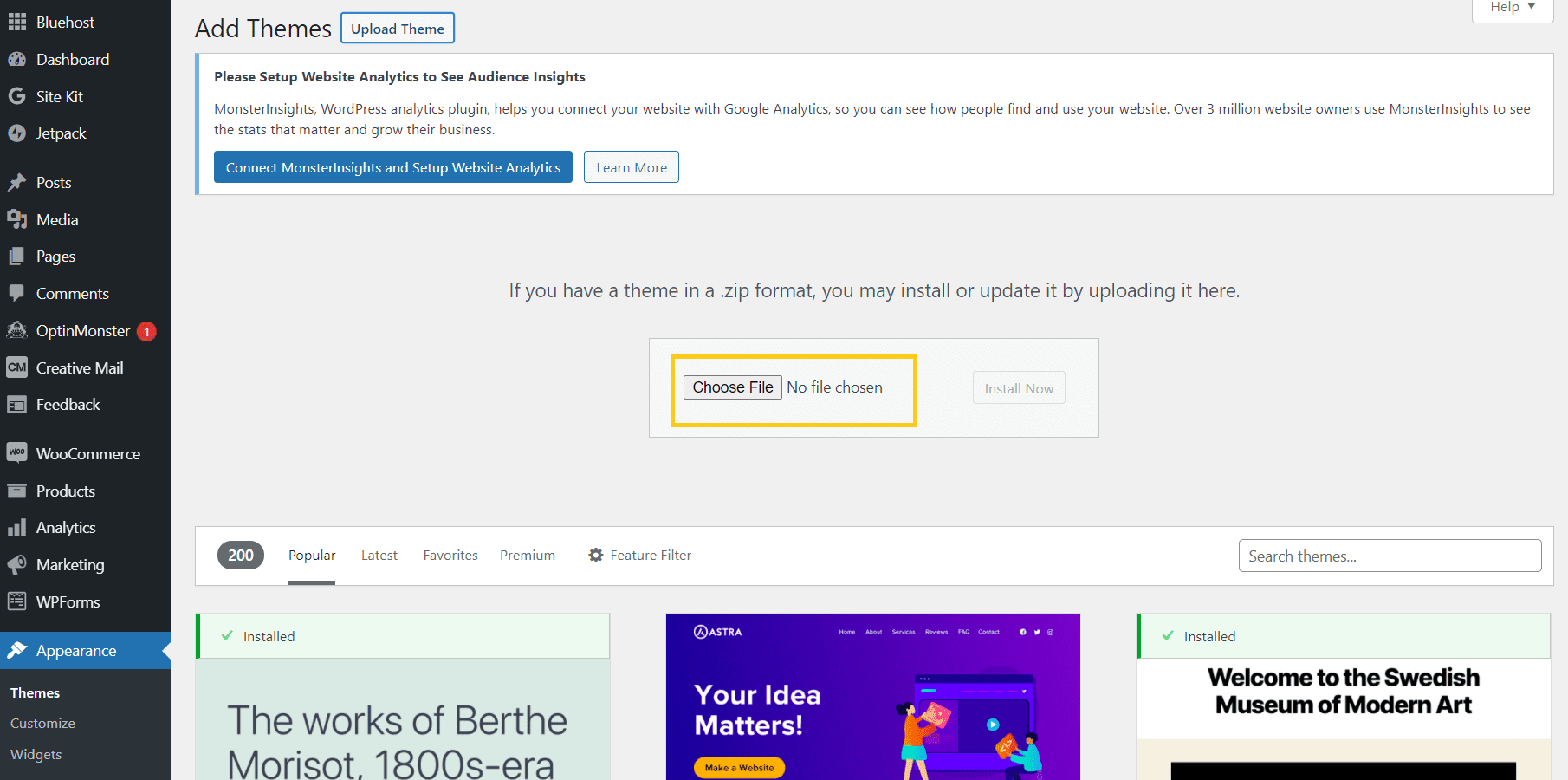Open Jetpack in the sidebar
This screenshot has width=1568, height=780.
click(x=85, y=133)
